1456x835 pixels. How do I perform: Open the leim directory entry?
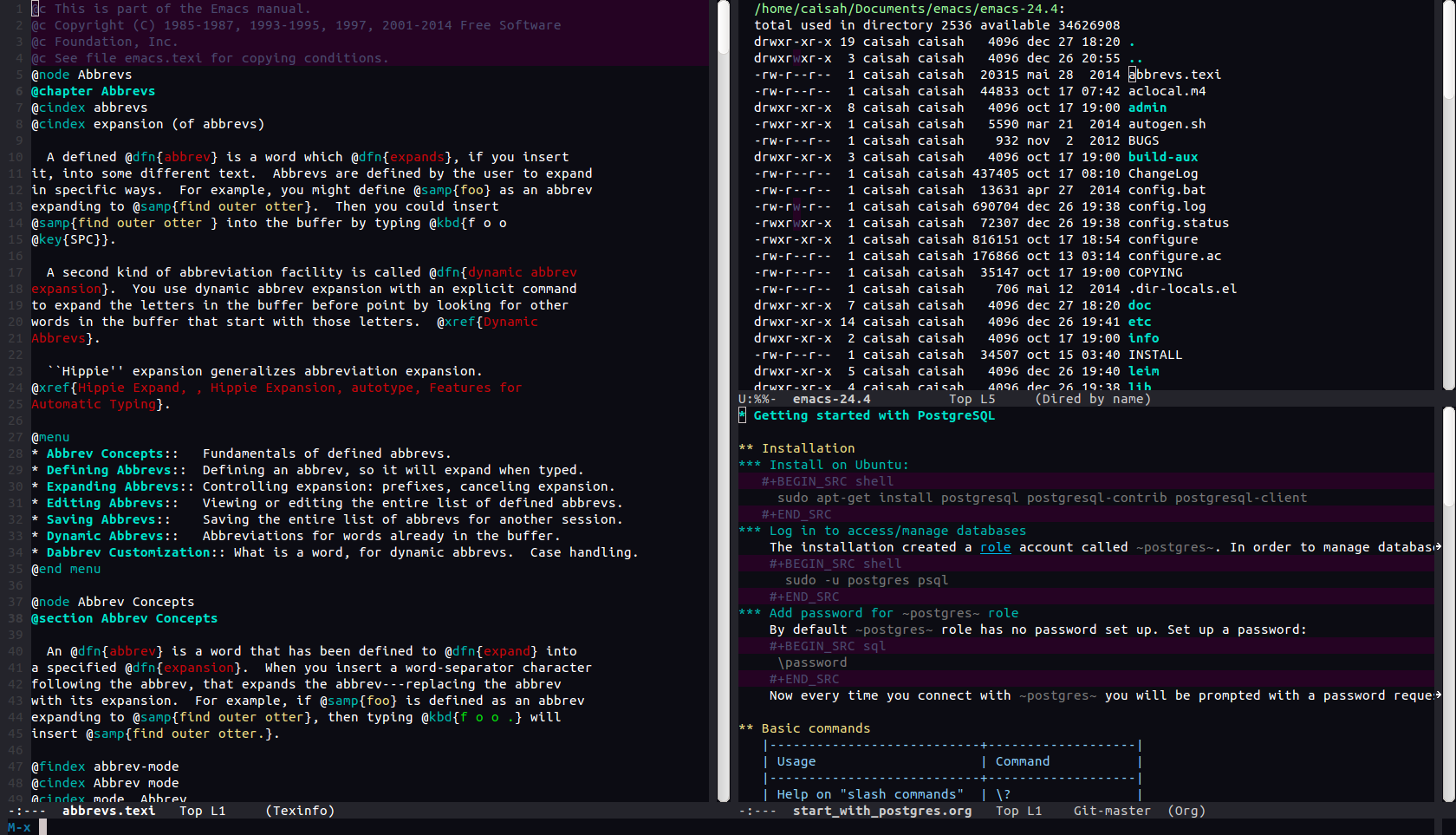[1143, 371]
